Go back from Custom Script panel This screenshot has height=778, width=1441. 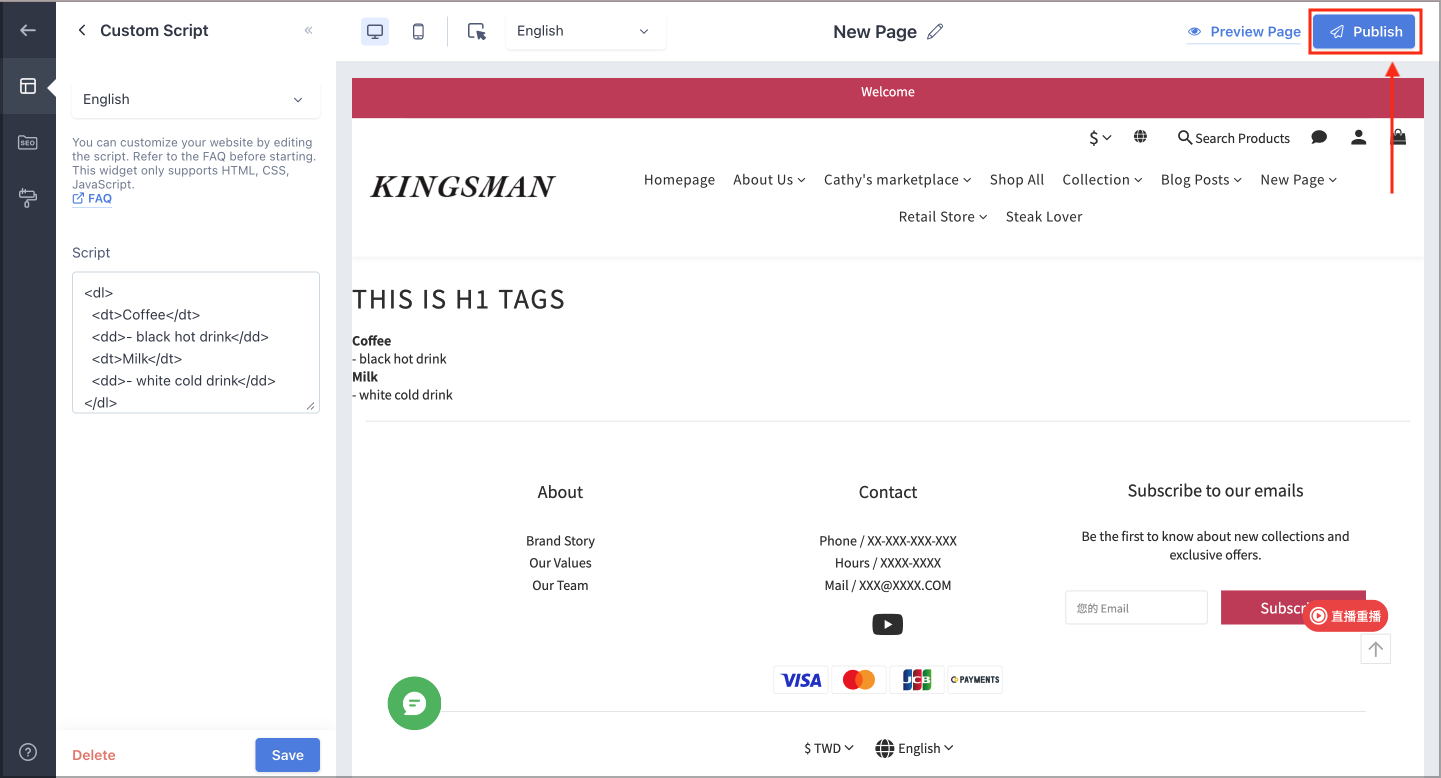pyautogui.click(x=82, y=30)
